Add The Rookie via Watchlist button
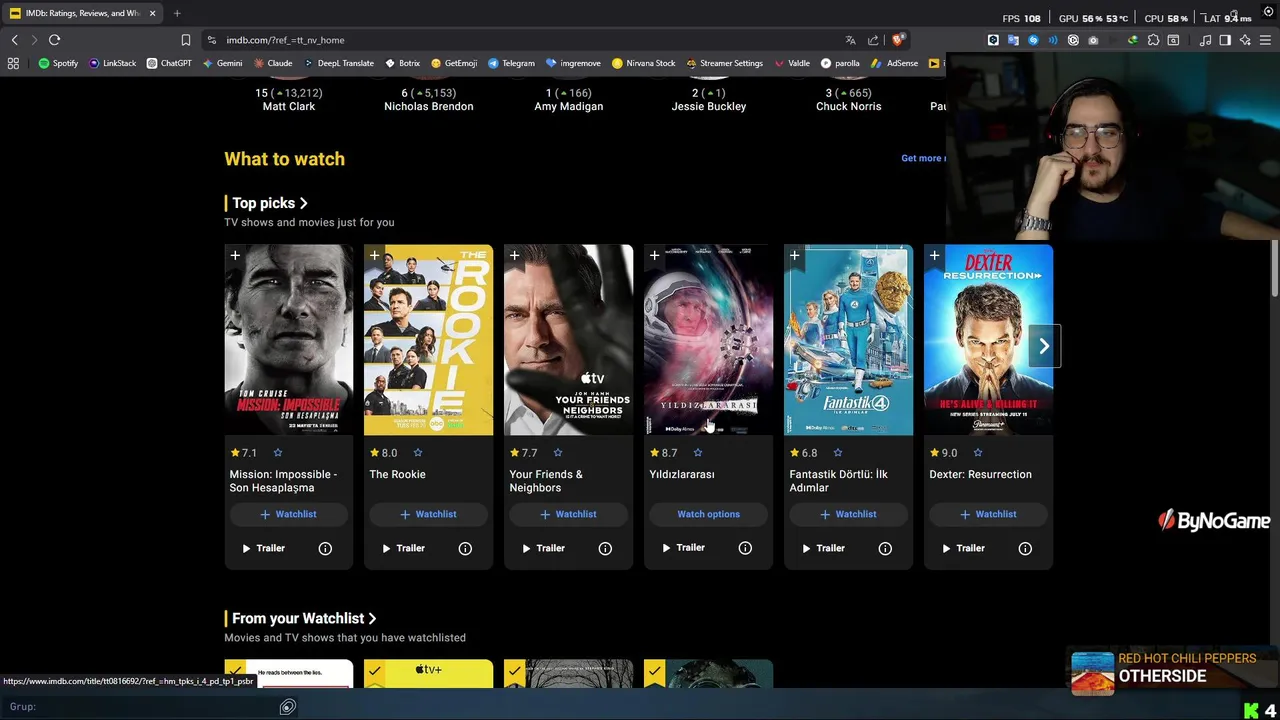 coord(428,514)
